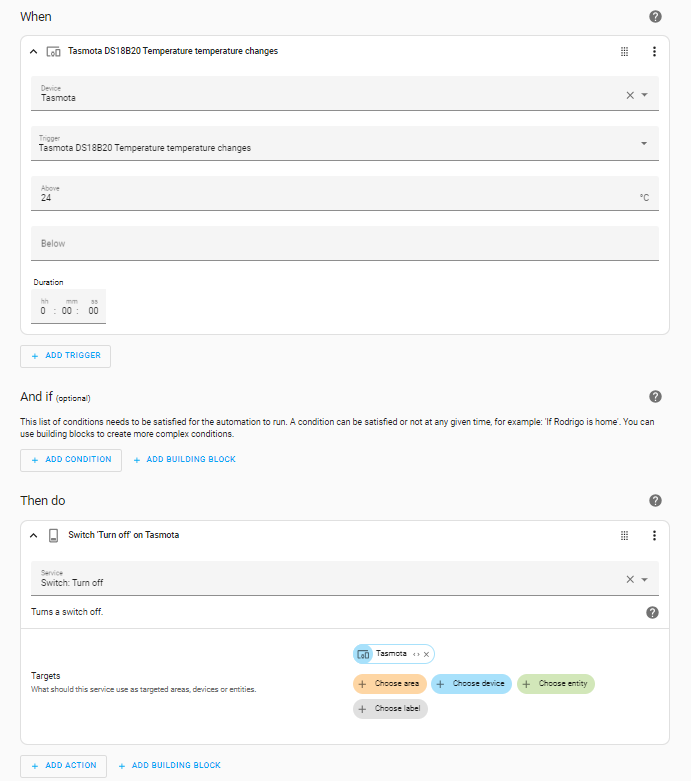Open the Service dropdown arrow

coord(645,579)
